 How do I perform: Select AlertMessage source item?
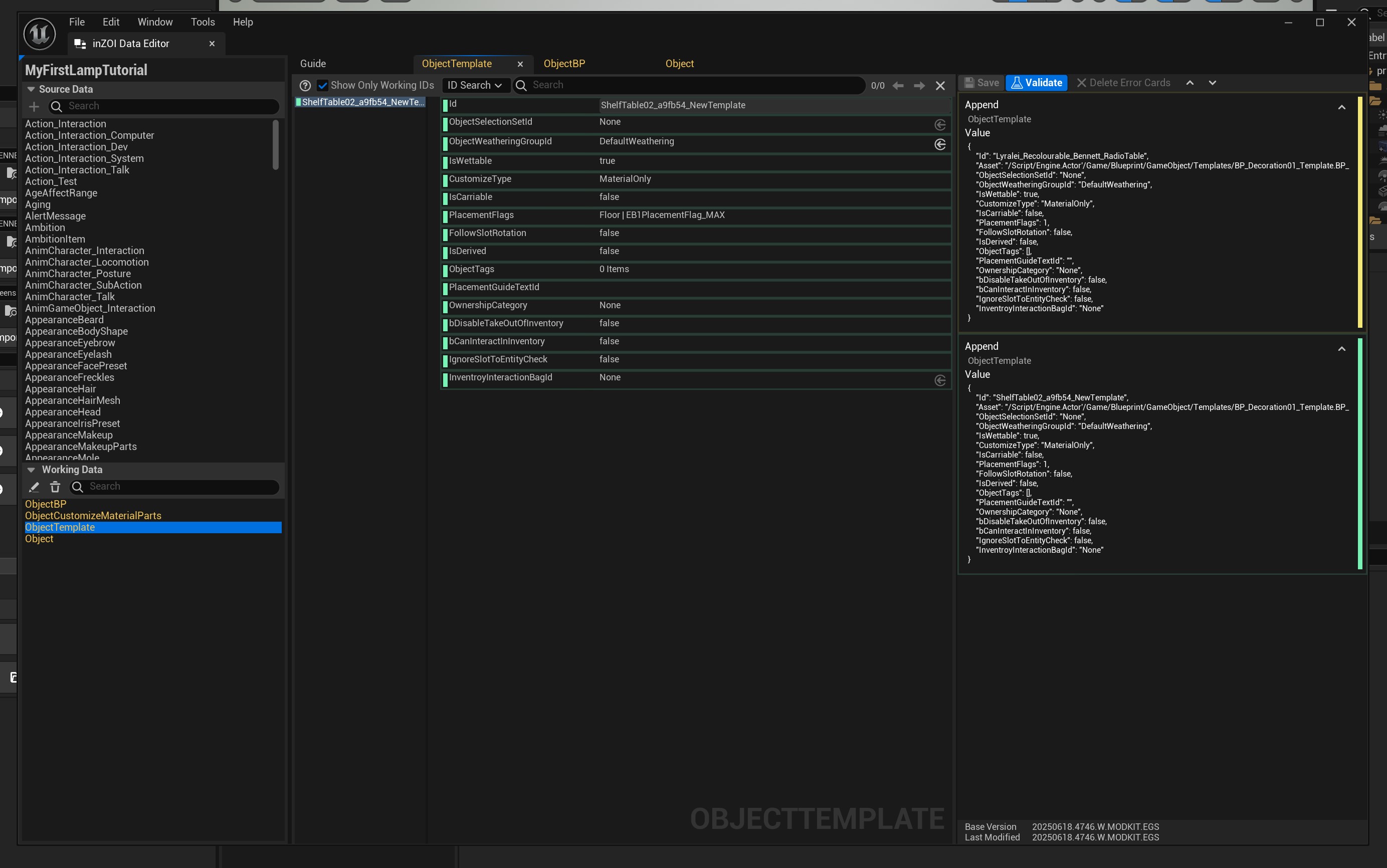click(x=55, y=216)
